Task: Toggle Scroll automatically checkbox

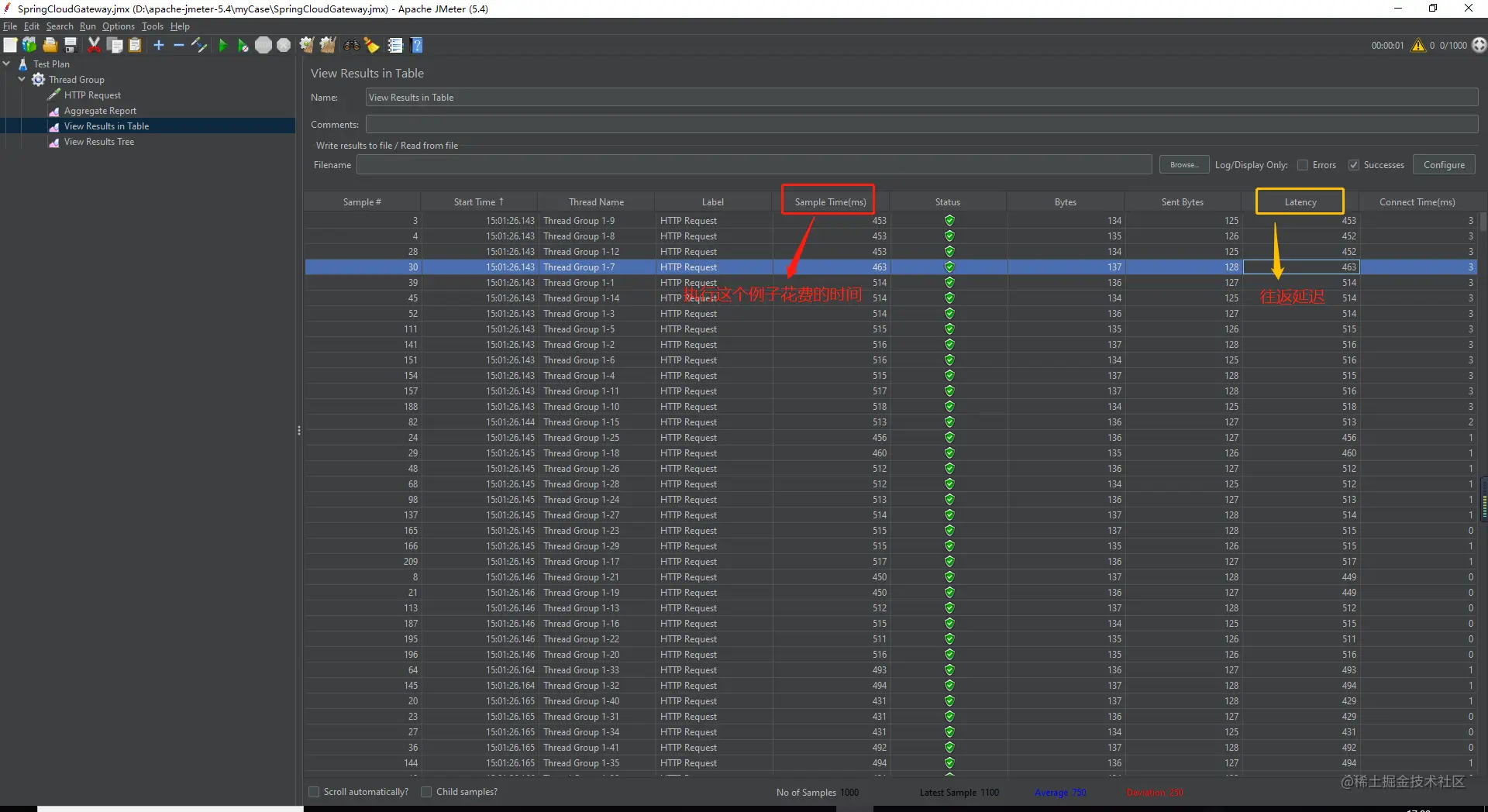Action: click(314, 792)
